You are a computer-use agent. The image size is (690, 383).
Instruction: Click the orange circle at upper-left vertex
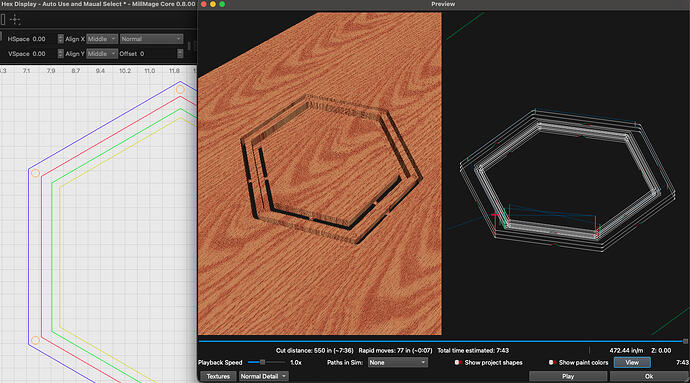coord(36,173)
